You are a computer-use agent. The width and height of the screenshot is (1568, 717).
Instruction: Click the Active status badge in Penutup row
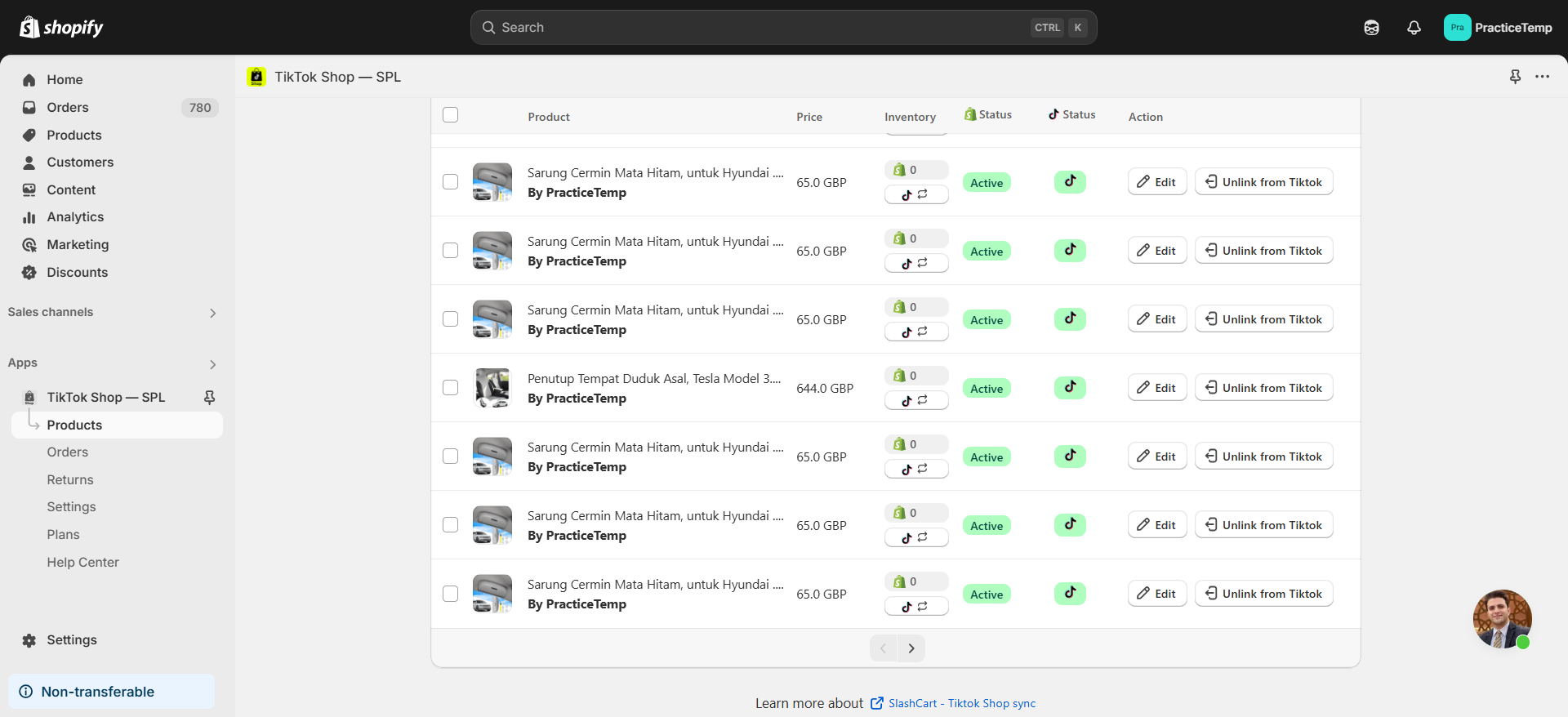click(987, 389)
